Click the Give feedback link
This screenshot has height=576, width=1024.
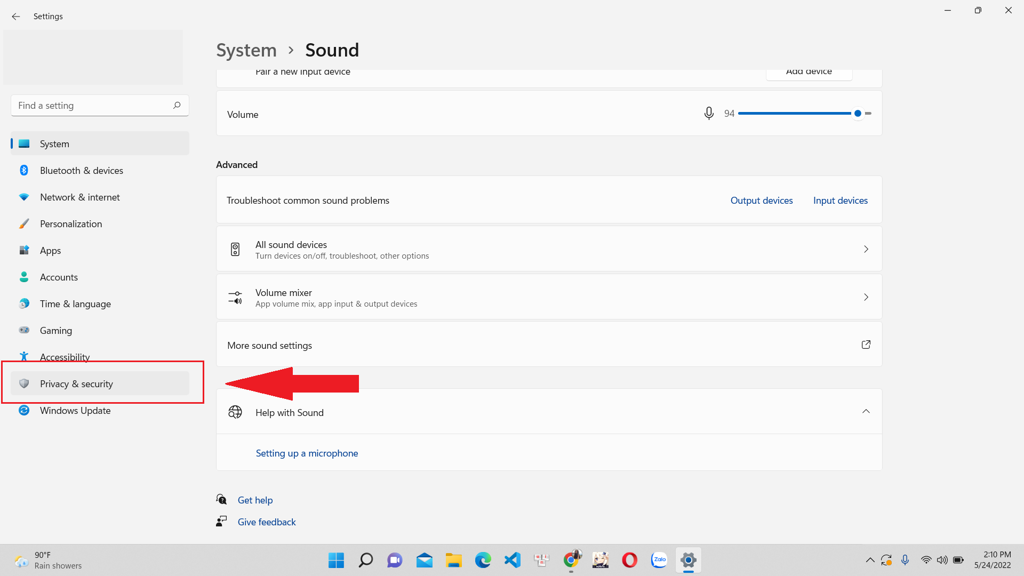tap(266, 522)
